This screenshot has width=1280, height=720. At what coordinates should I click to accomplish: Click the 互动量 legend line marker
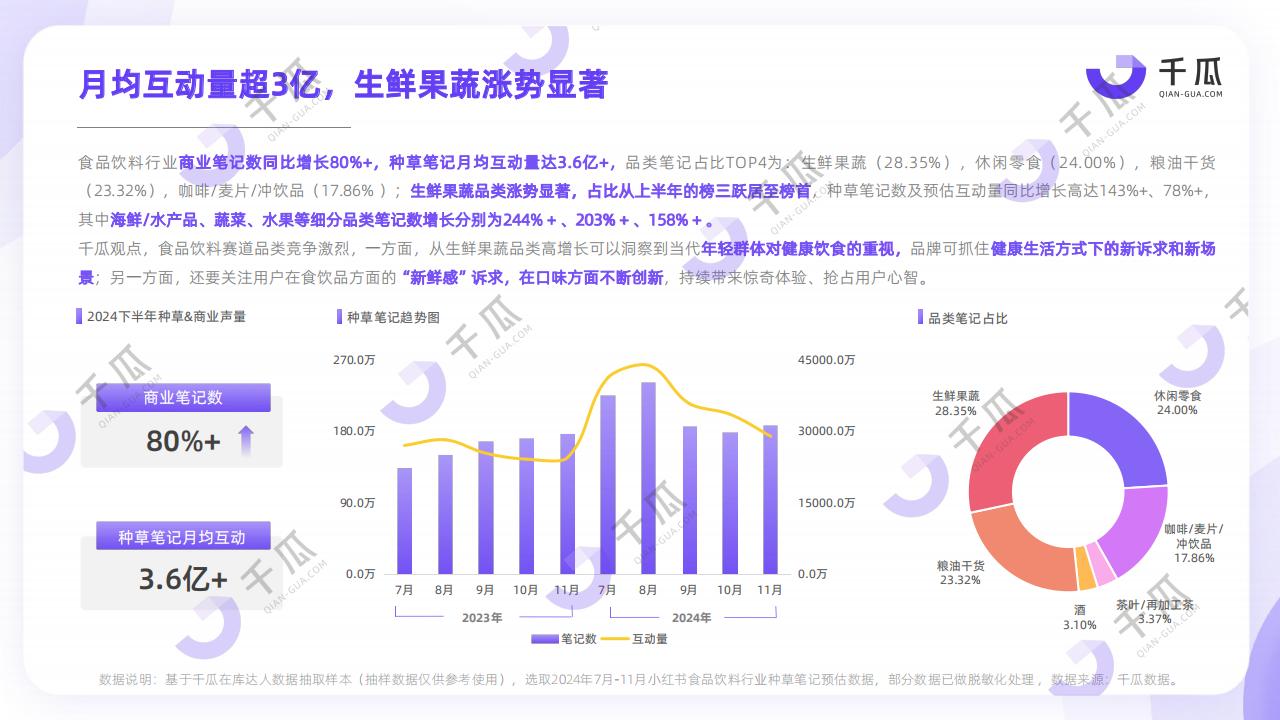(x=616, y=638)
